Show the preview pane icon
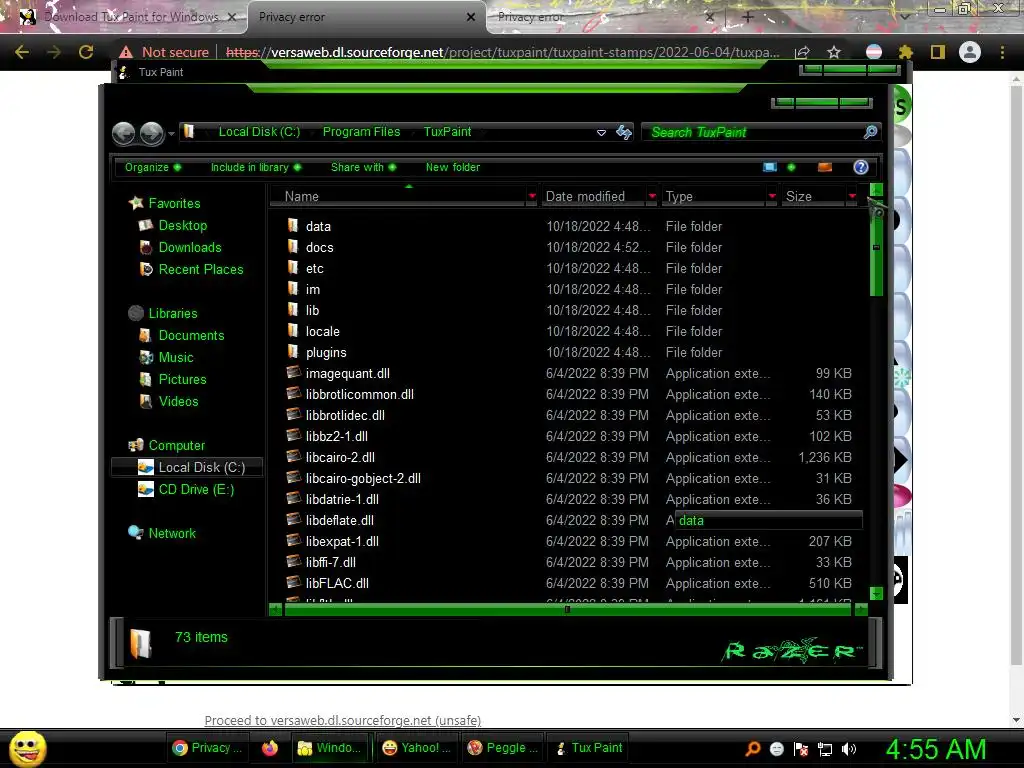1024x768 pixels. click(x=825, y=167)
